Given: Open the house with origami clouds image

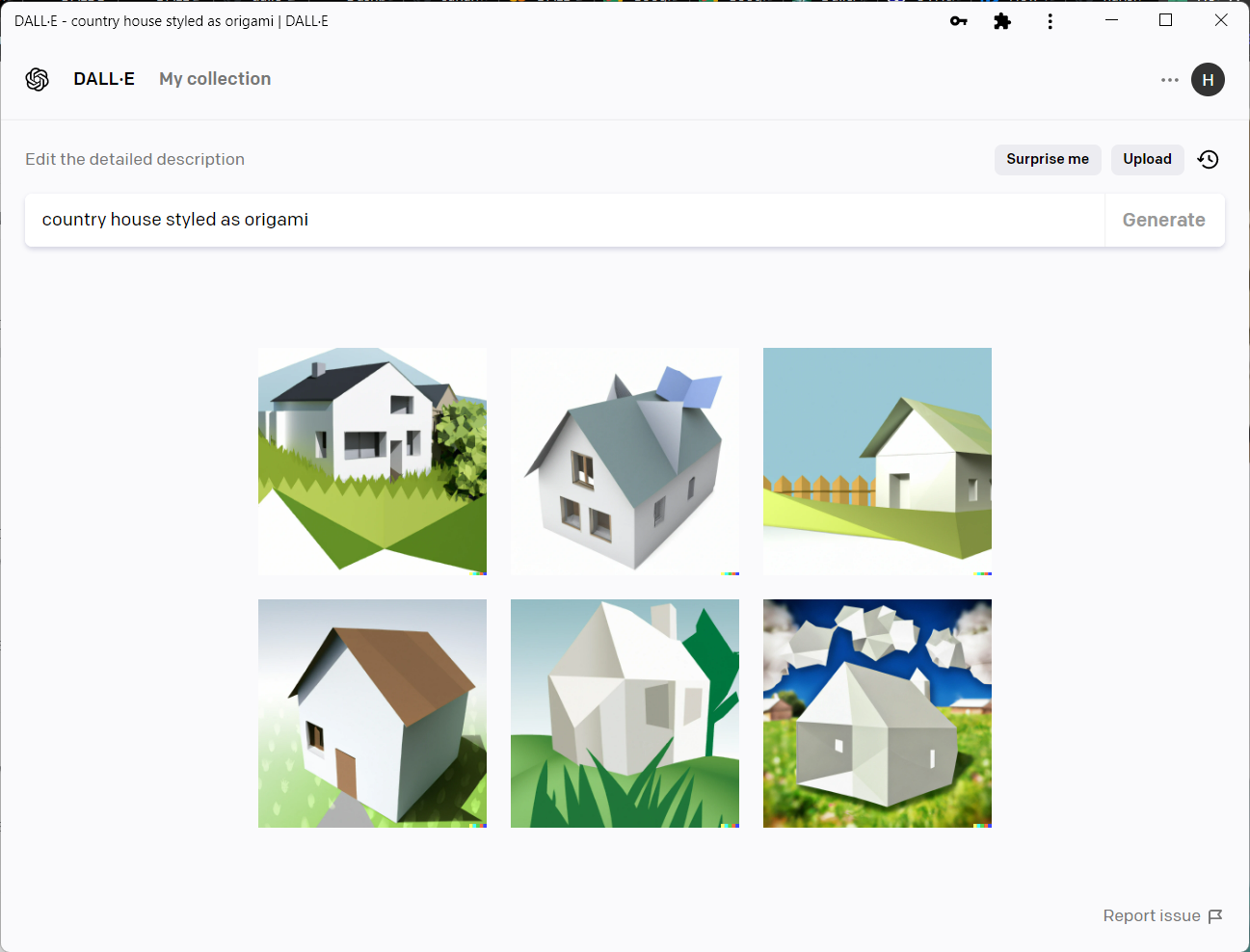Looking at the screenshot, I should tap(877, 714).
